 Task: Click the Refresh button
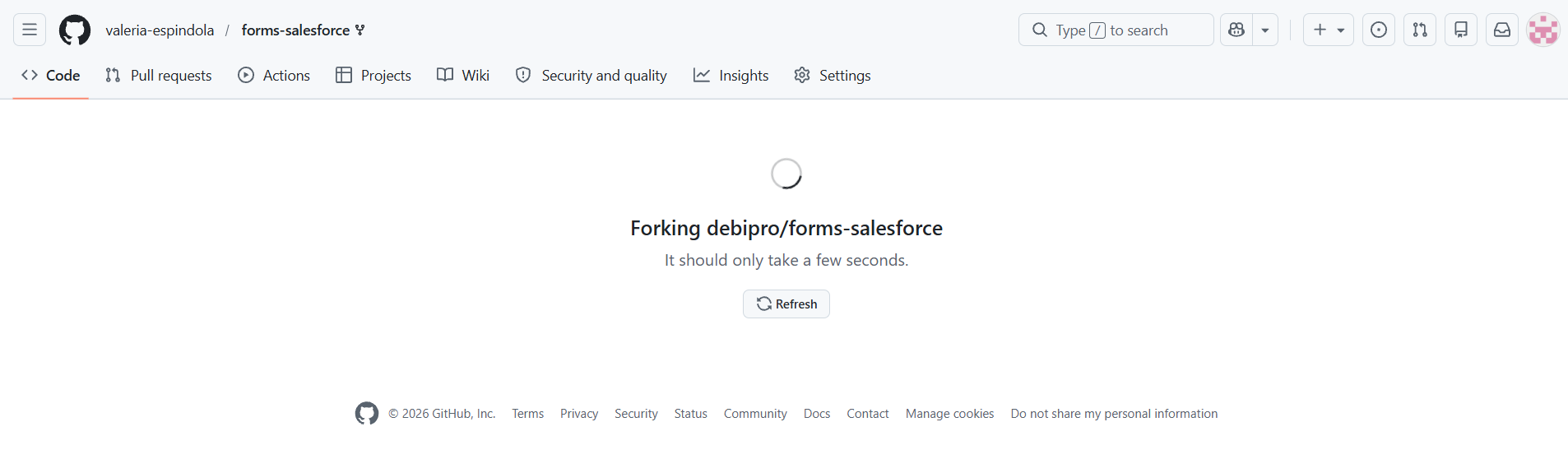pos(786,304)
